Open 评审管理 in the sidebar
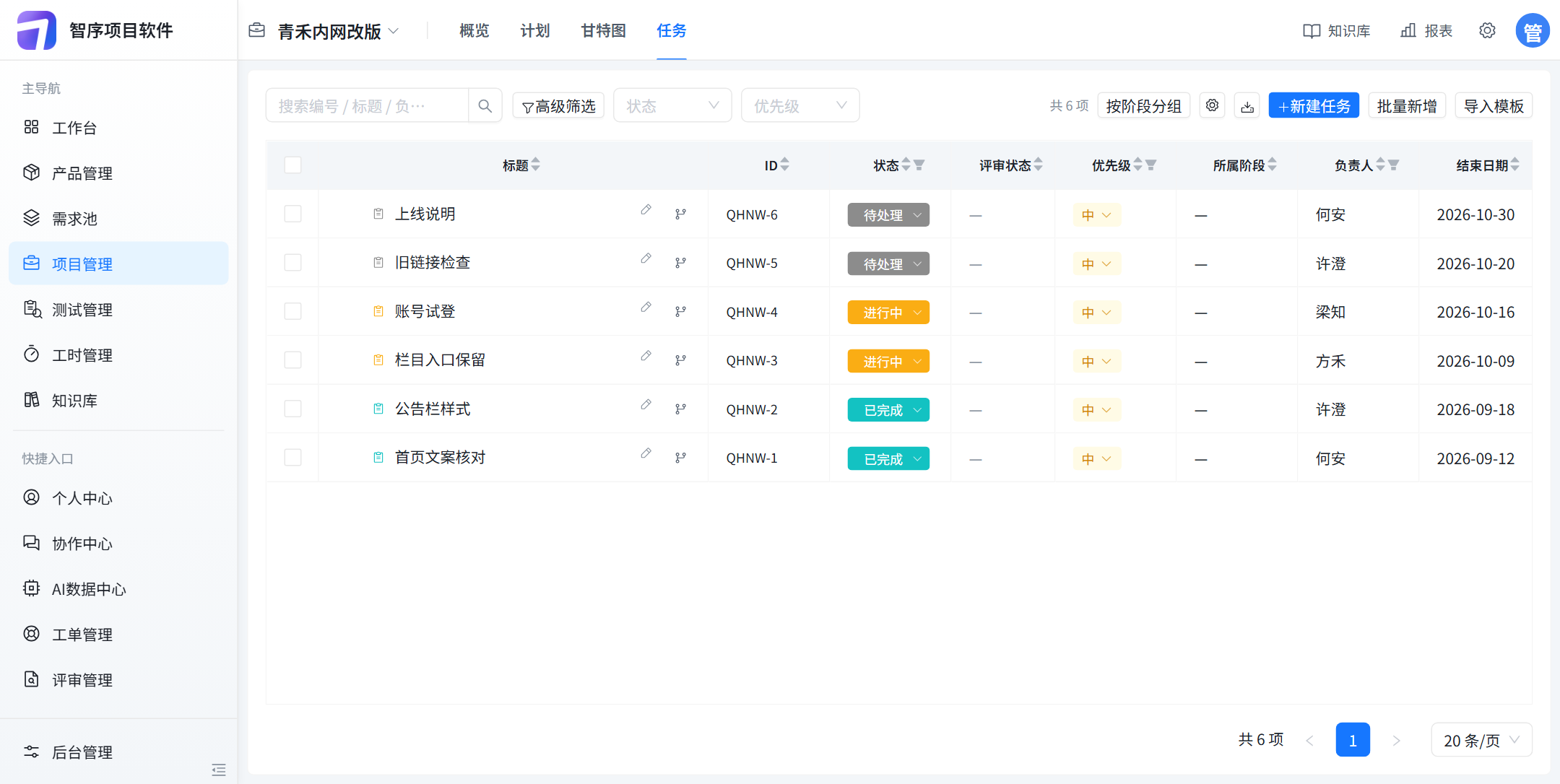 pyautogui.click(x=118, y=680)
